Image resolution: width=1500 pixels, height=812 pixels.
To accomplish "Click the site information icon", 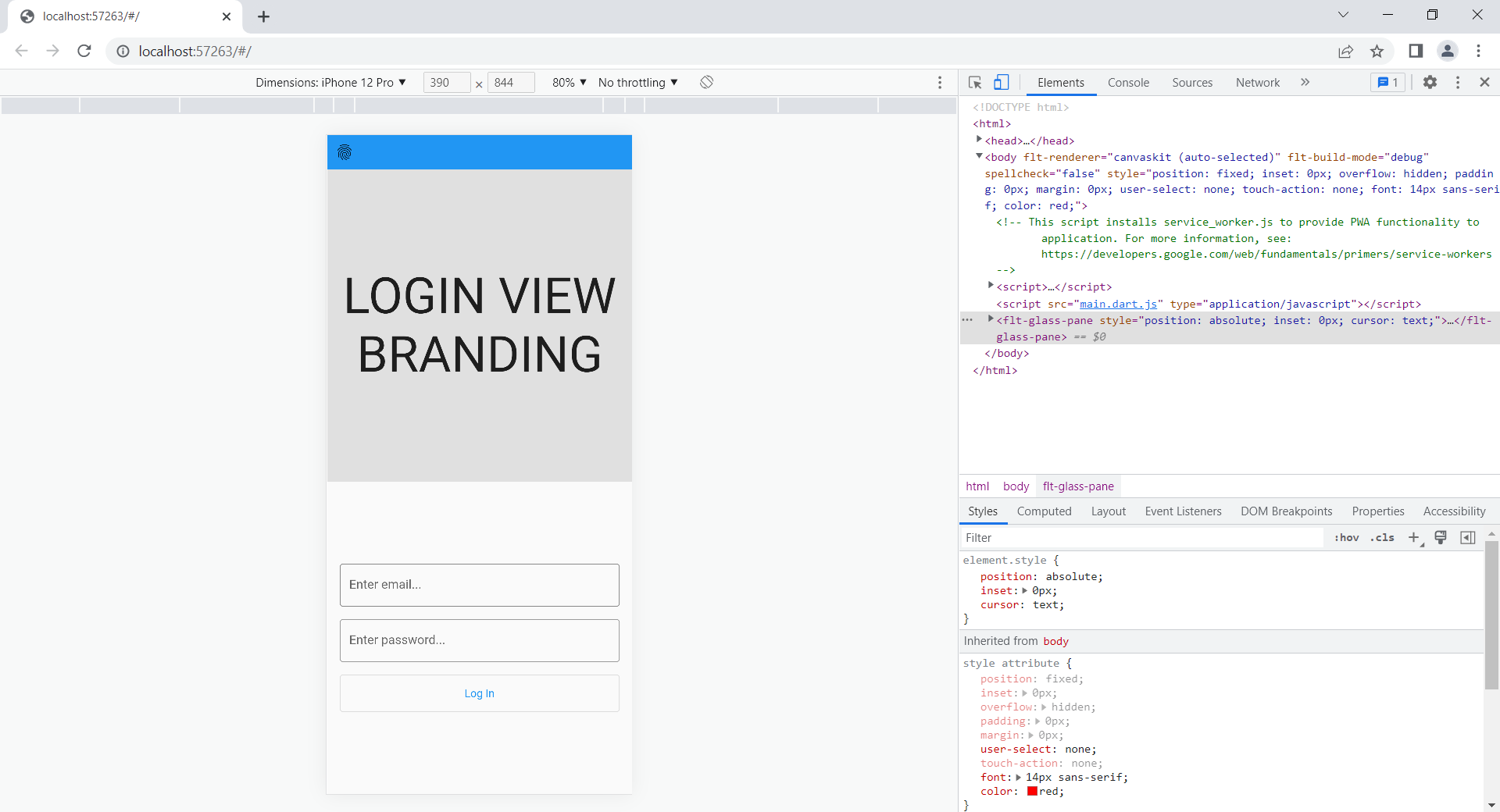I will tap(123, 51).
